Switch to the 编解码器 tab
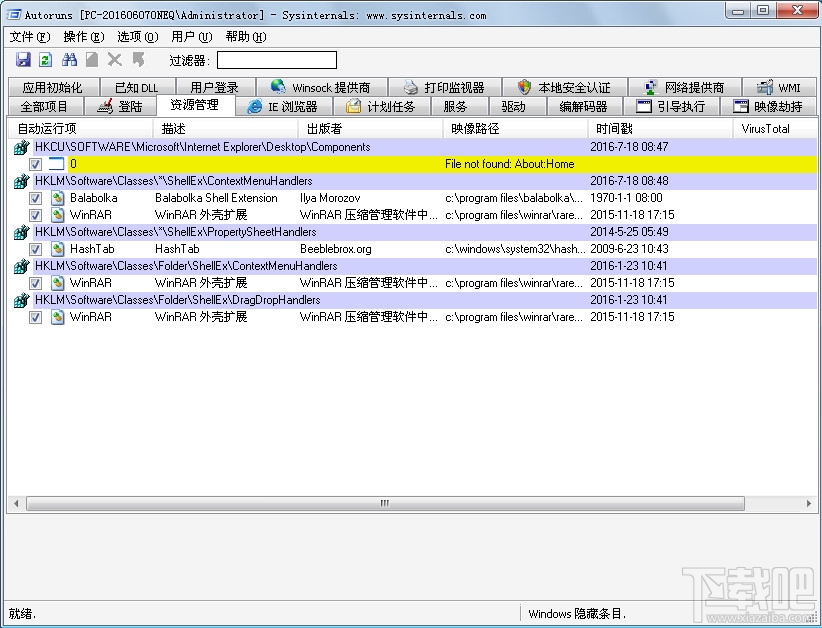This screenshot has width=822, height=628. pyautogui.click(x=583, y=106)
